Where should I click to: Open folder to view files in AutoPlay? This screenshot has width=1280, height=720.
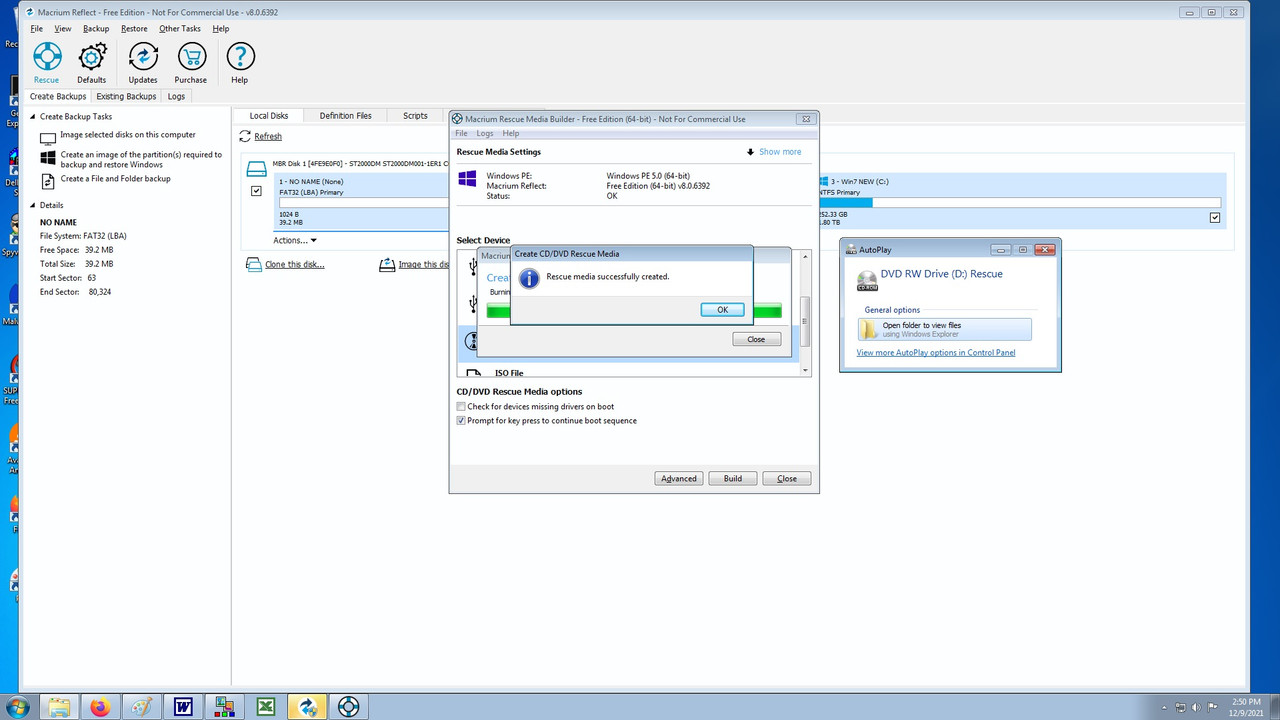click(x=944, y=329)
